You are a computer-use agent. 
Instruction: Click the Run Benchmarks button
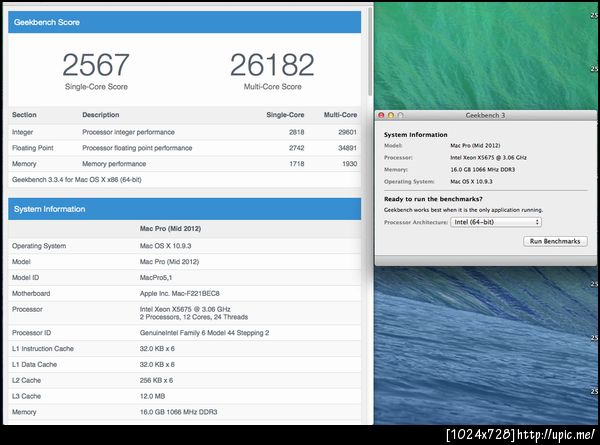coord(555,241)
